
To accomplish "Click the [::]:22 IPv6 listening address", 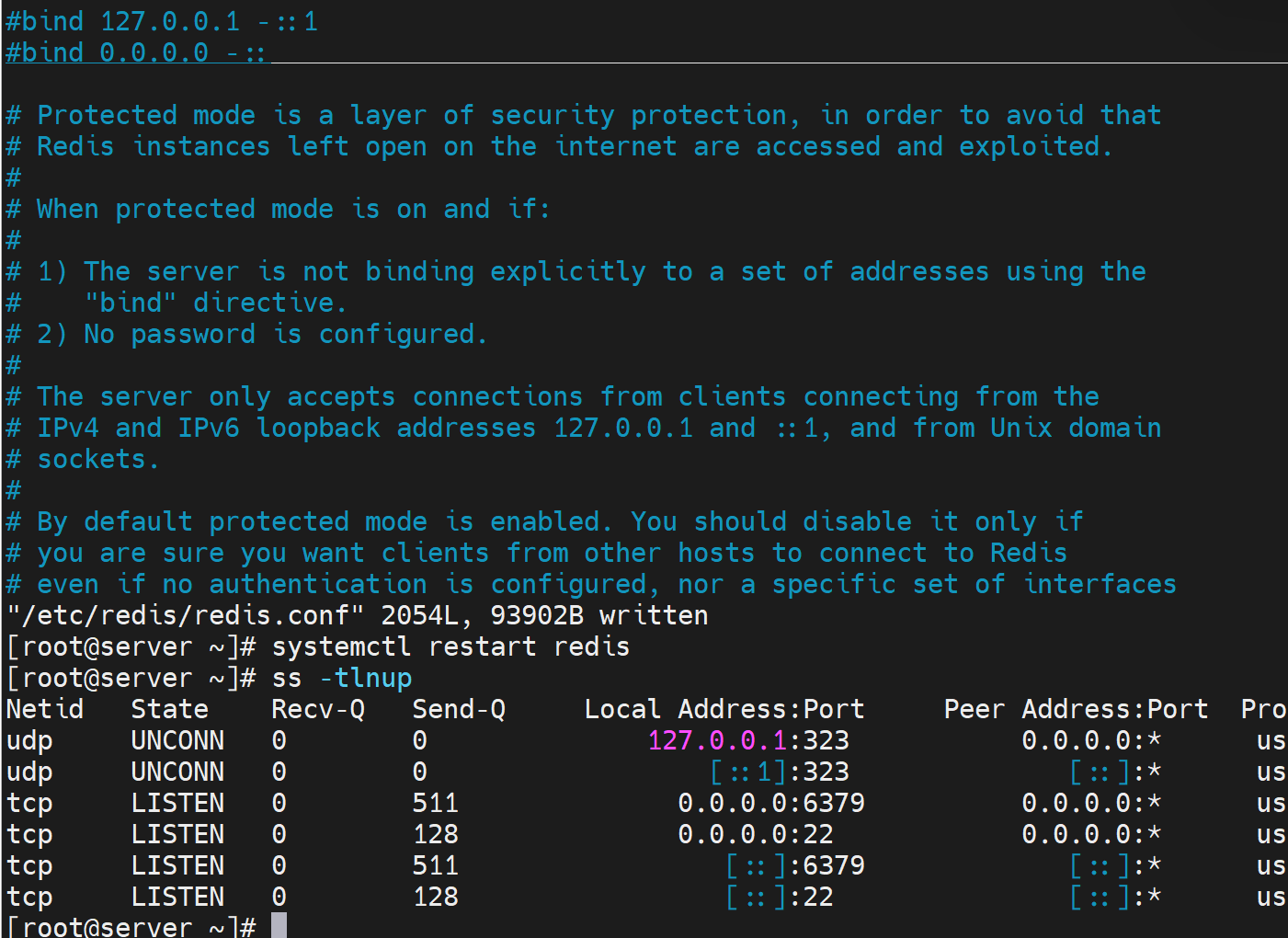I will (x=779, y=897).
